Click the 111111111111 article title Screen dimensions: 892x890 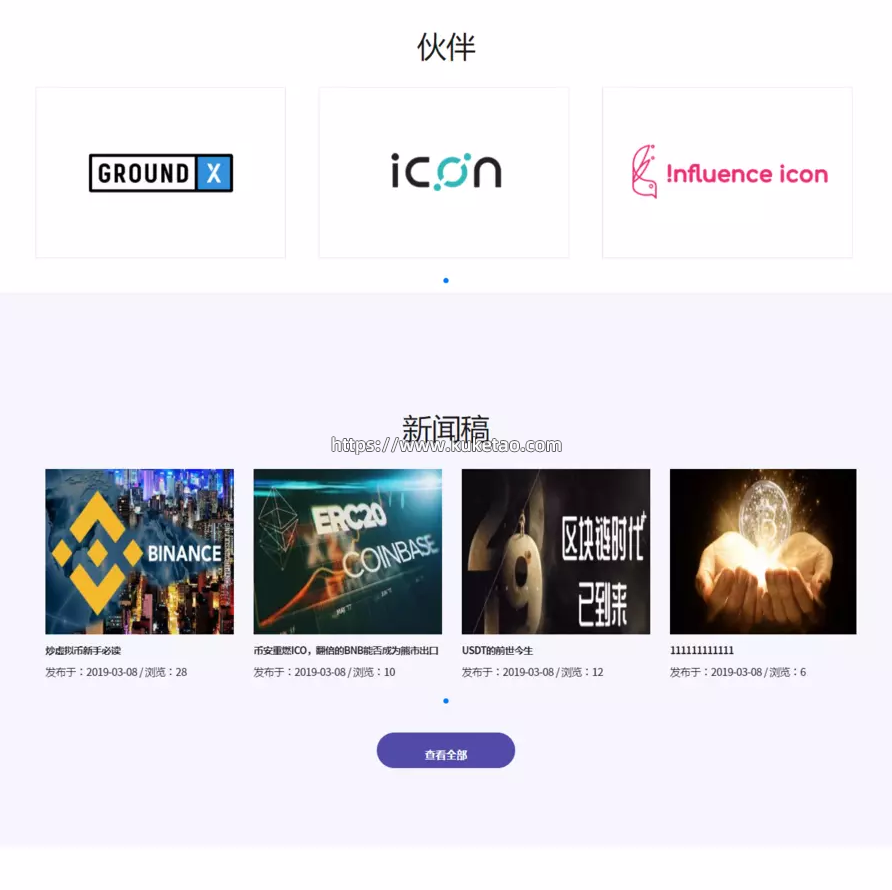pyautogui.click(x=702, y=650)
